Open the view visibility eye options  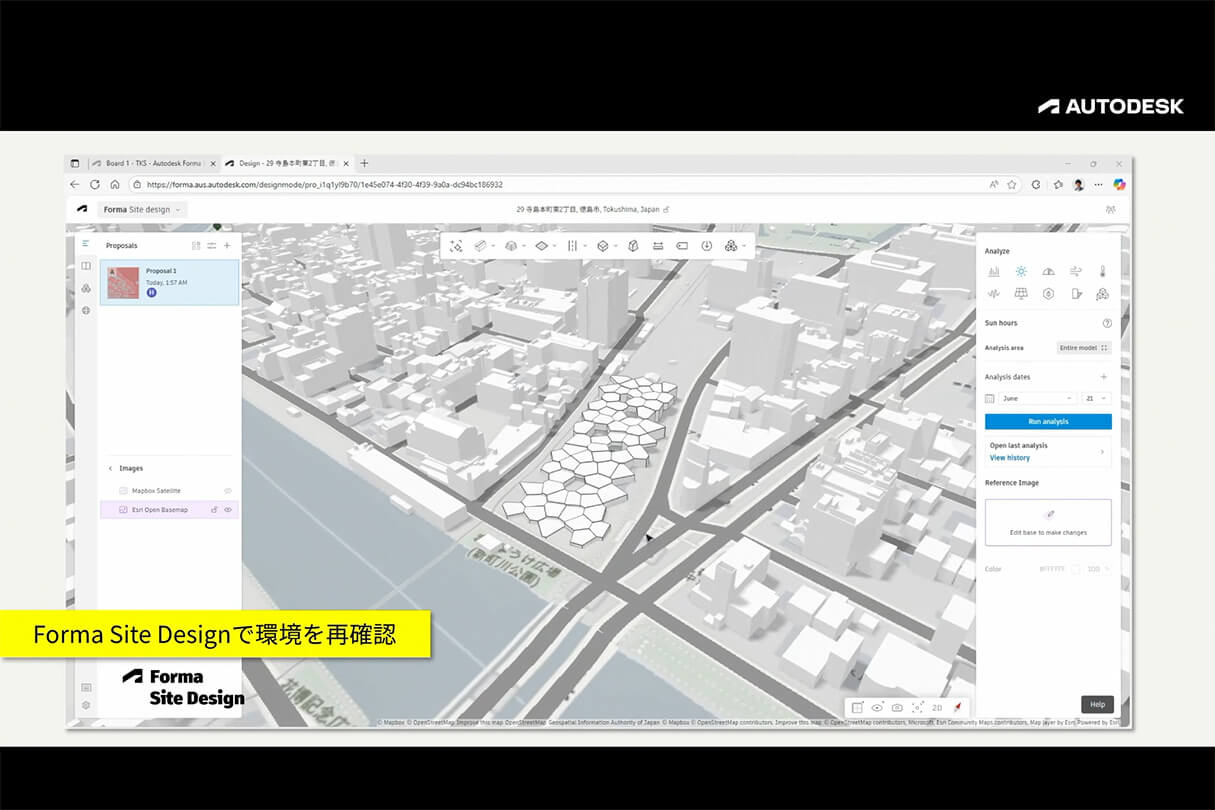[x=877, y=707]
